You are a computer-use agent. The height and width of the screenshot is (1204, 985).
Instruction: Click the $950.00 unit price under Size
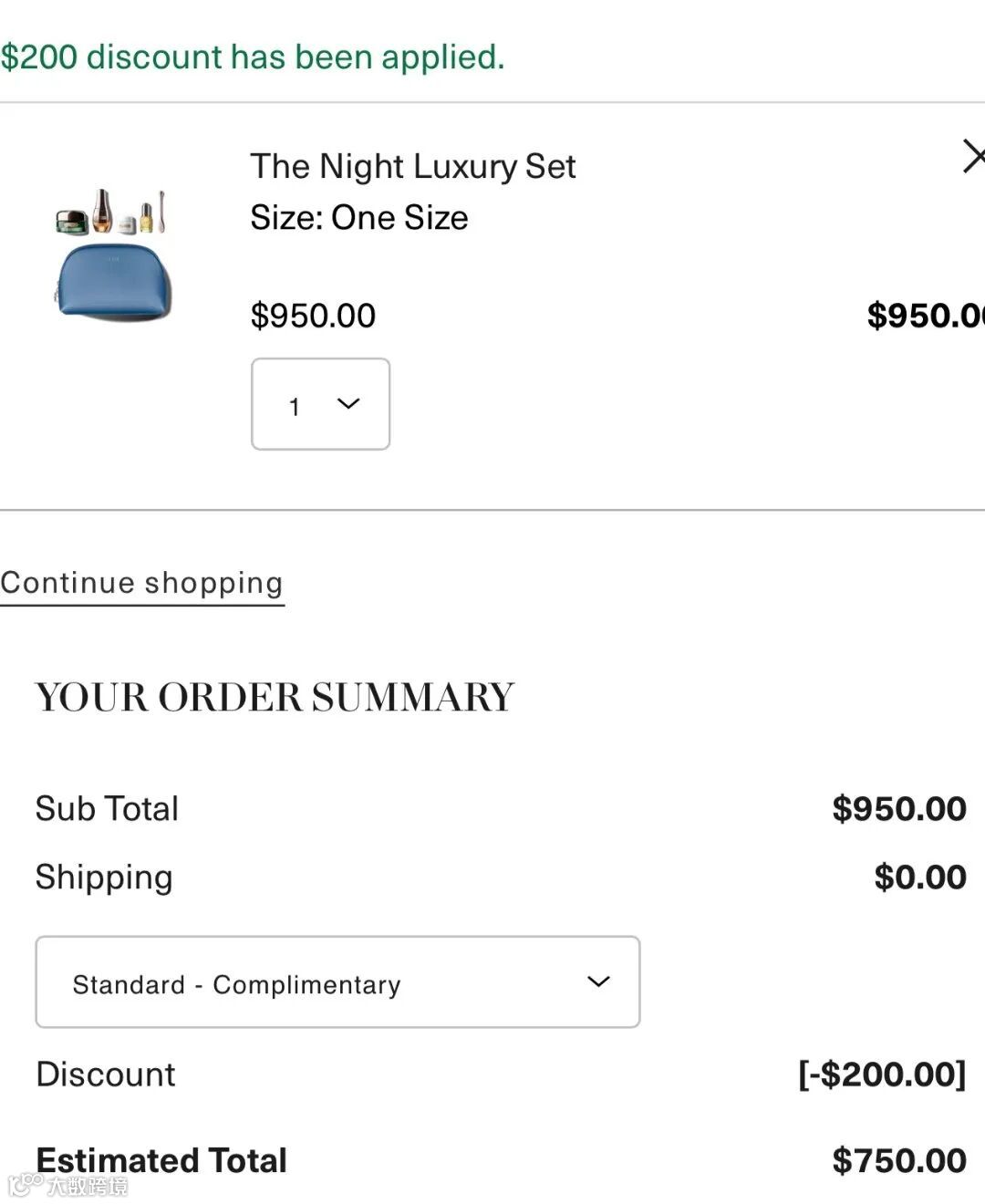[x=313, y=316]
